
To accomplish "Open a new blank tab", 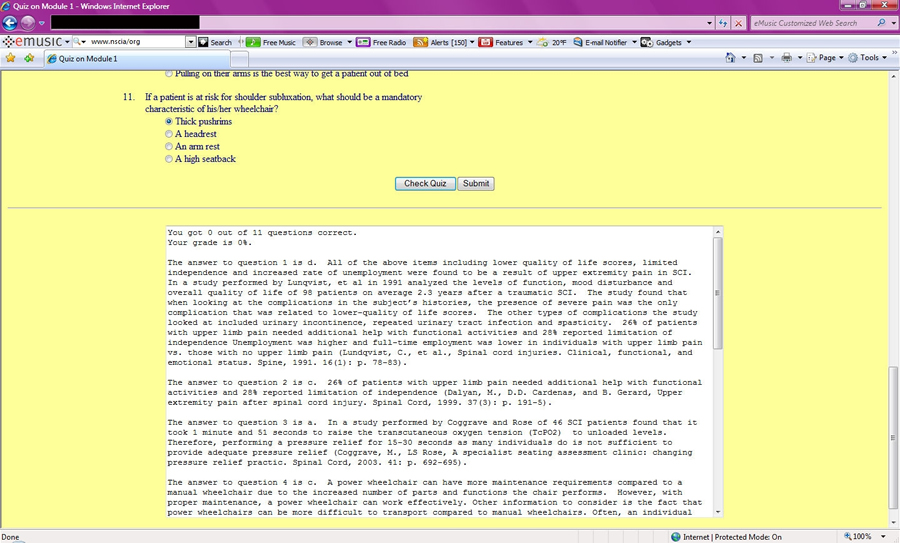I will [240, 59].
